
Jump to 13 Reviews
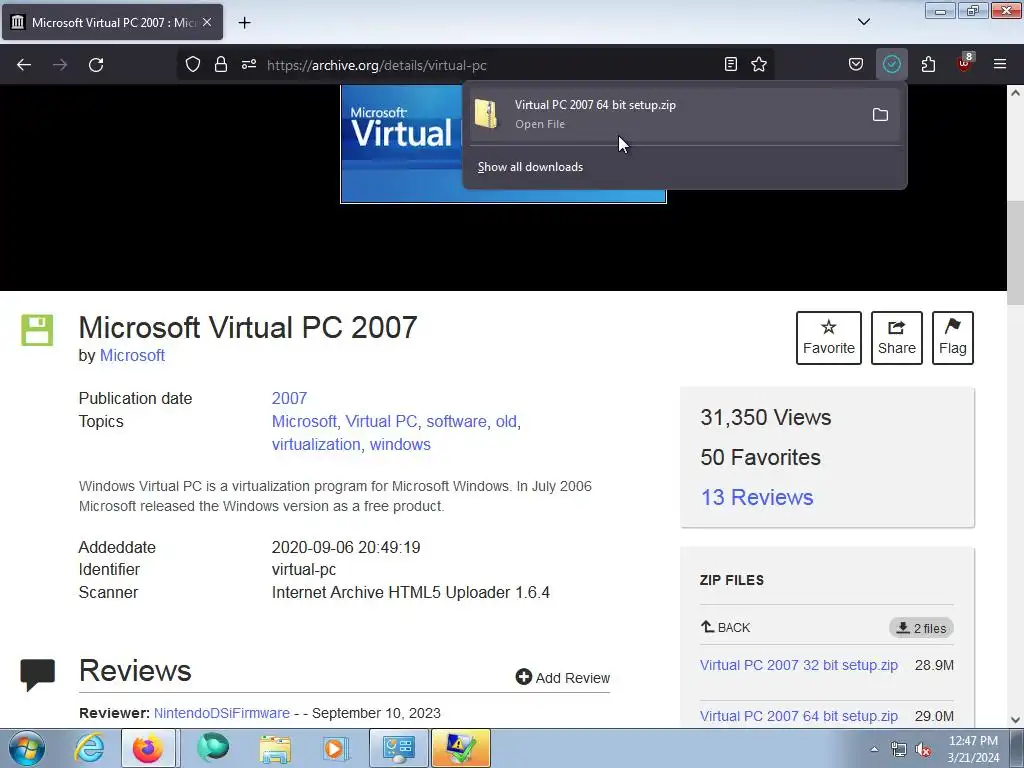pyautogui.click(x=757, y=498)
